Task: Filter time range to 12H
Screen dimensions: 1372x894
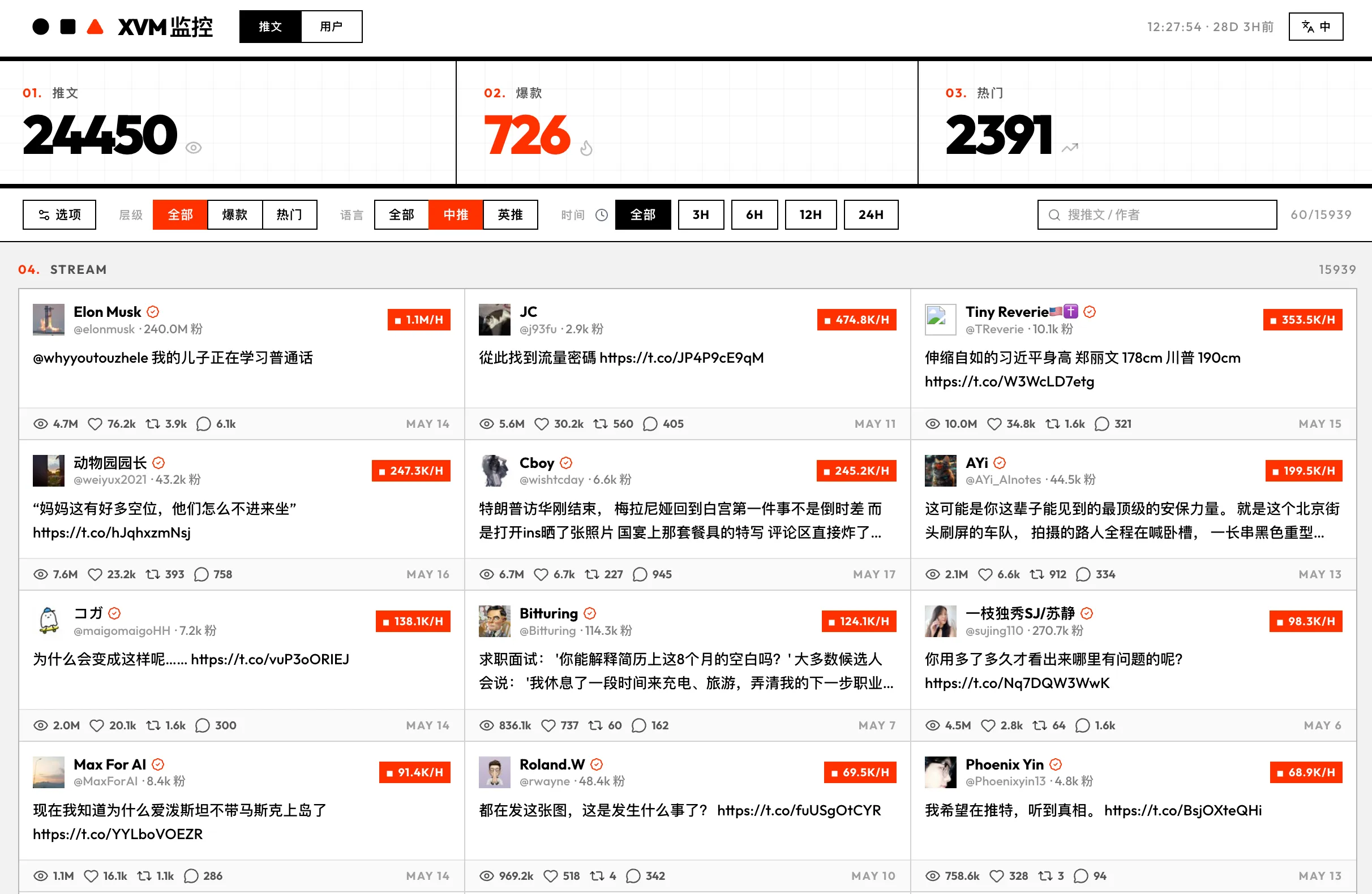Action: click(x=811, y=215)
